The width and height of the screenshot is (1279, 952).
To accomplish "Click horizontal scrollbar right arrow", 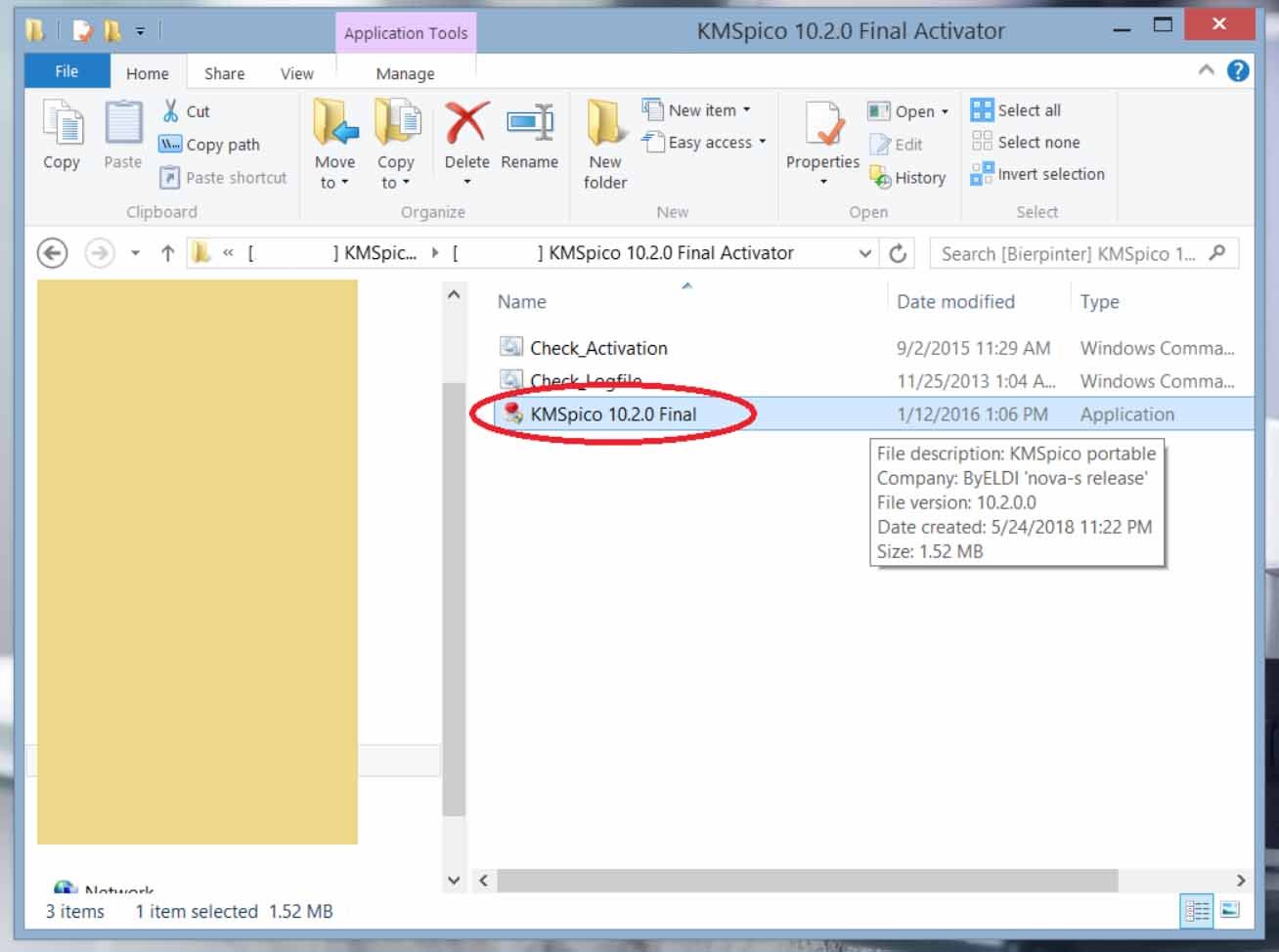I will pyautogui.click(x=1241, y=880).
